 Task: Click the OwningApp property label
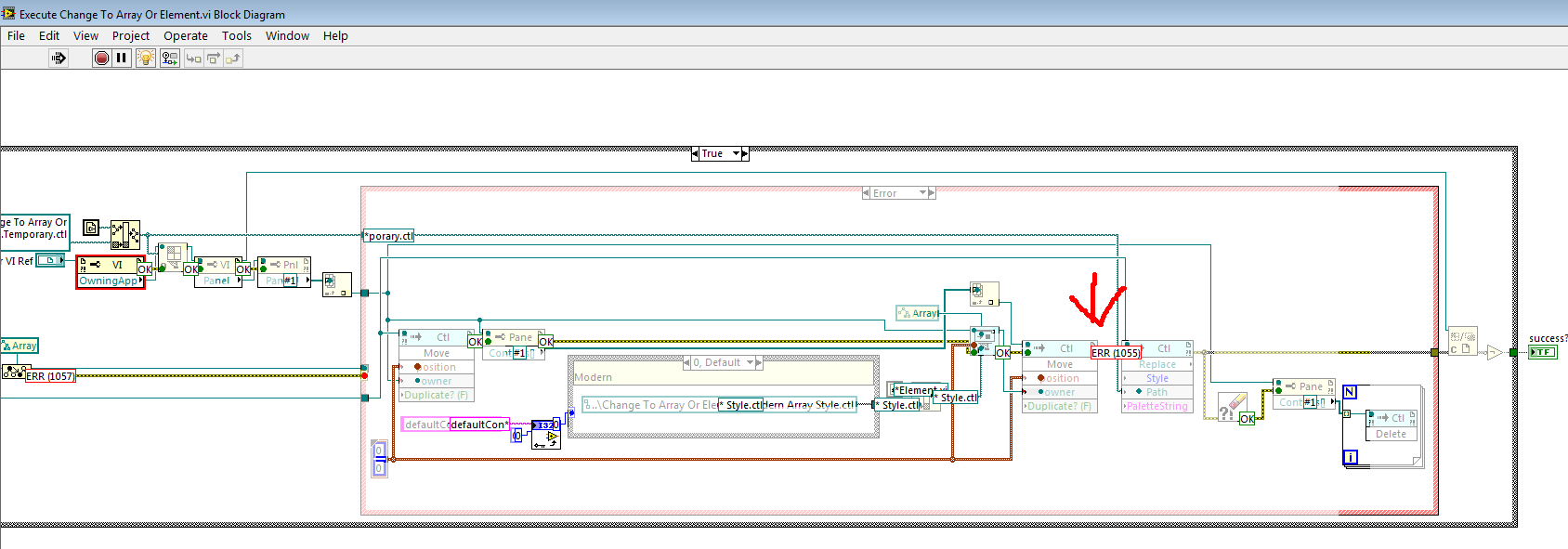click(x=109, y=281)
